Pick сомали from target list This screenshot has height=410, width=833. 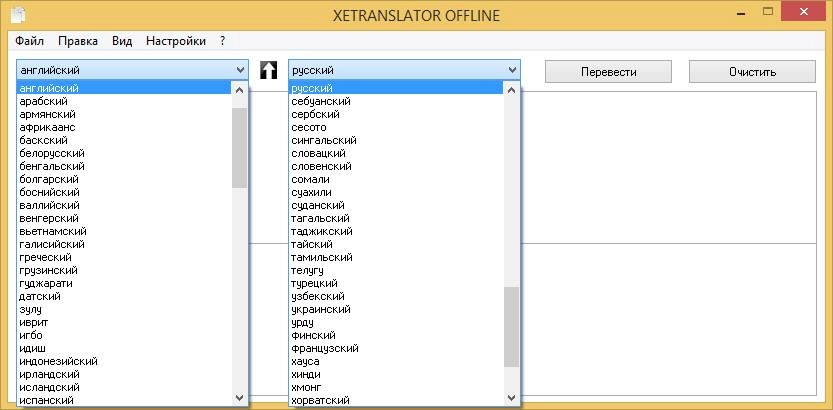(396, 180)
